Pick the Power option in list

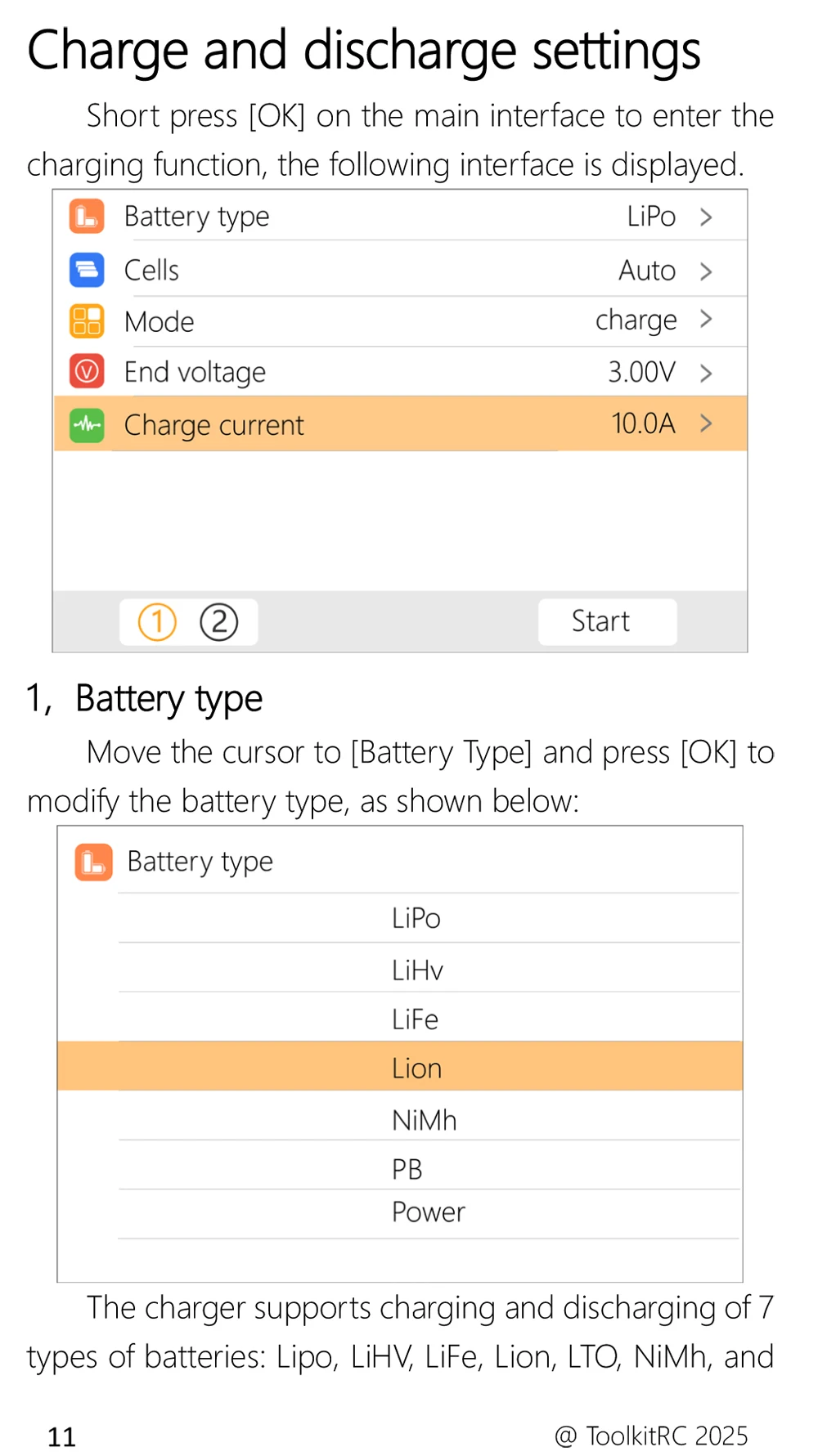click(428, 1212)
